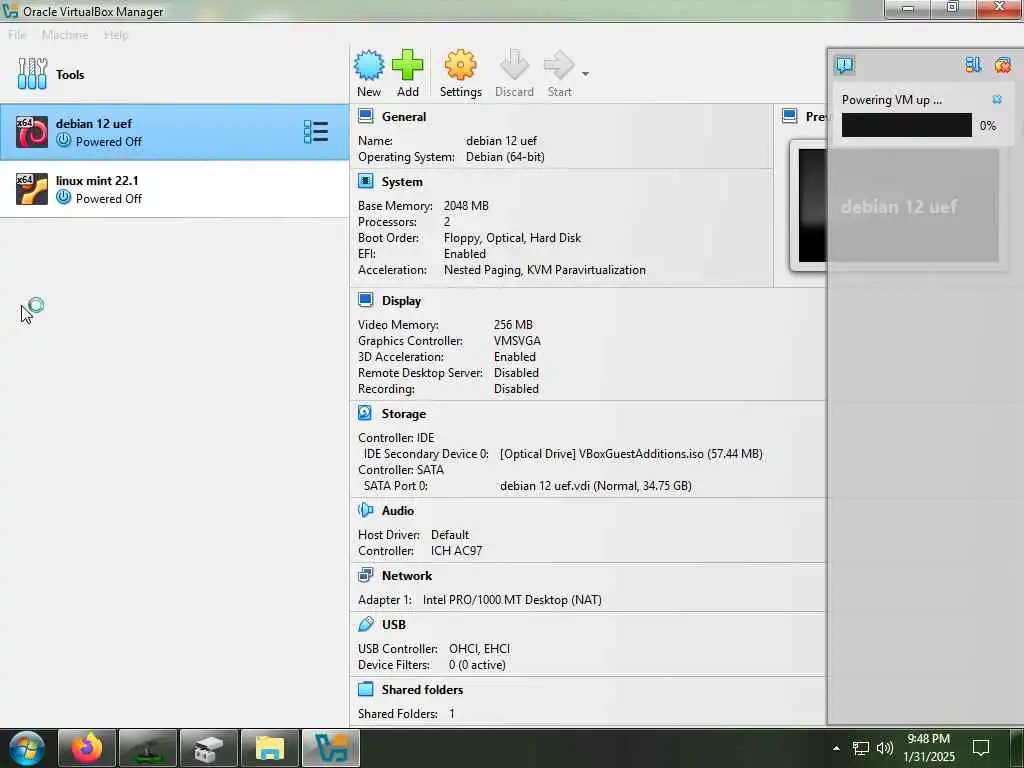1024x768 pixels.
Task: Open the General settings heading link
Action: [x=404, y=117]
